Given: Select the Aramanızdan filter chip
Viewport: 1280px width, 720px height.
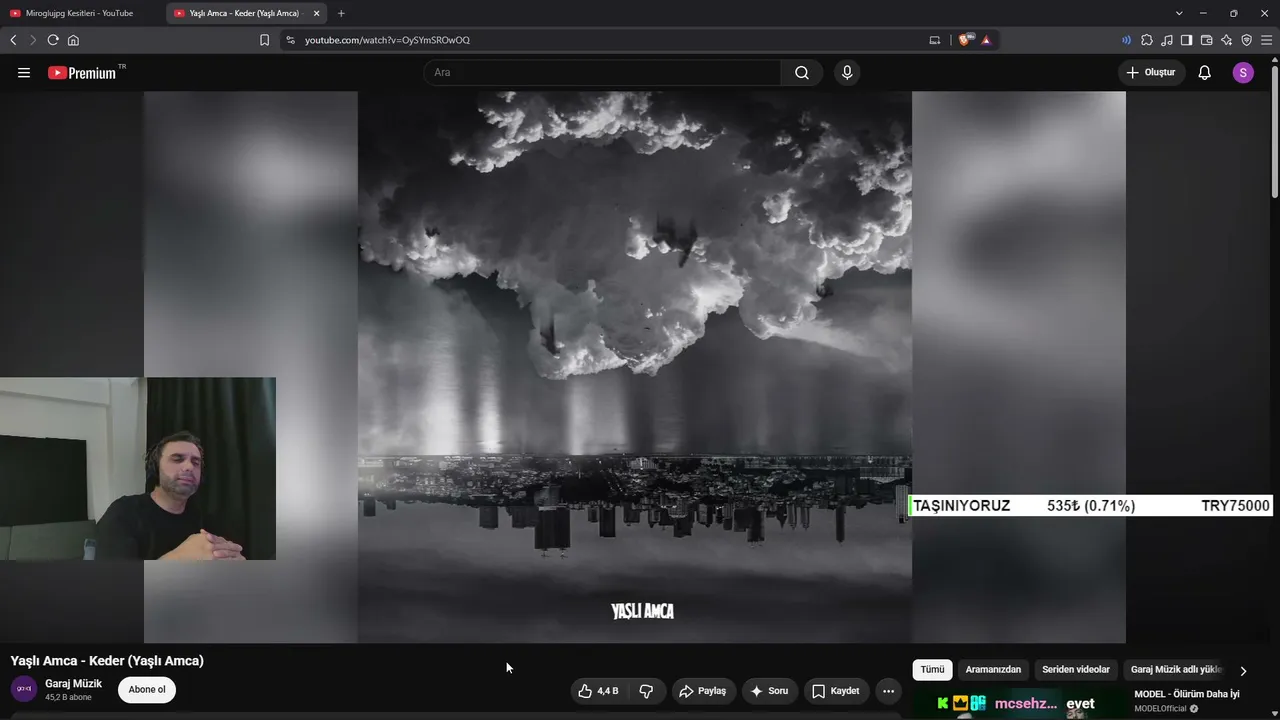Looking at the screenshot, I should coord(993,670).
